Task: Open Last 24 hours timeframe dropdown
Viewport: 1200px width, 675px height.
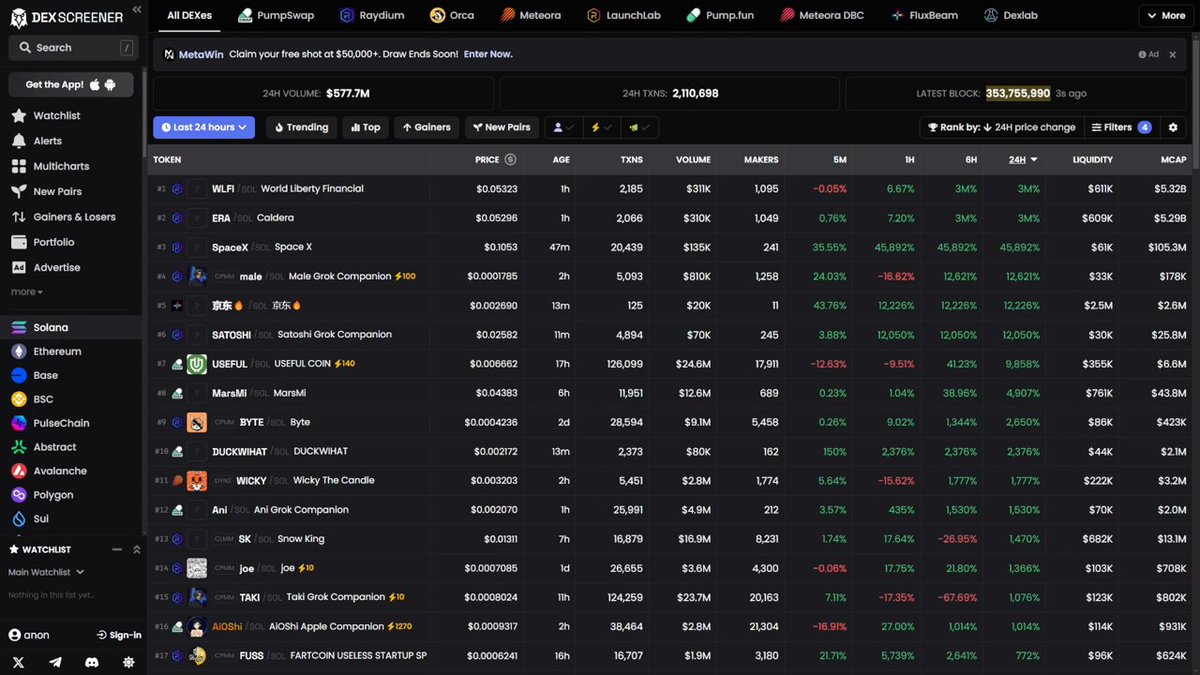Action: click(x=205, y=127)
